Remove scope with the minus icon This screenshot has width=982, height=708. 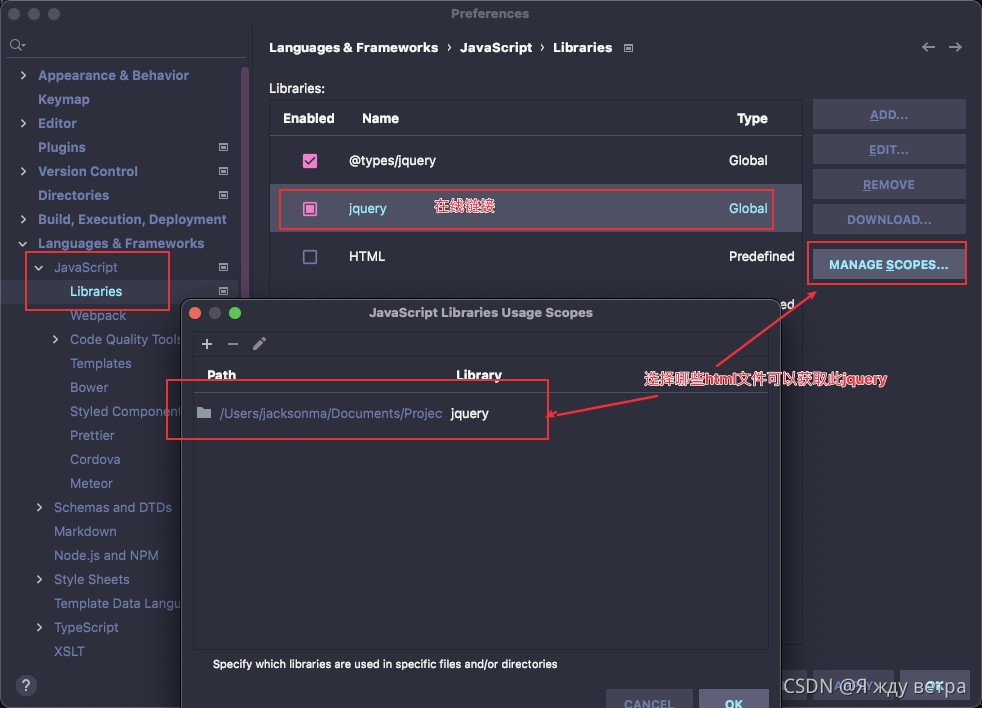(x=233, y=344)
